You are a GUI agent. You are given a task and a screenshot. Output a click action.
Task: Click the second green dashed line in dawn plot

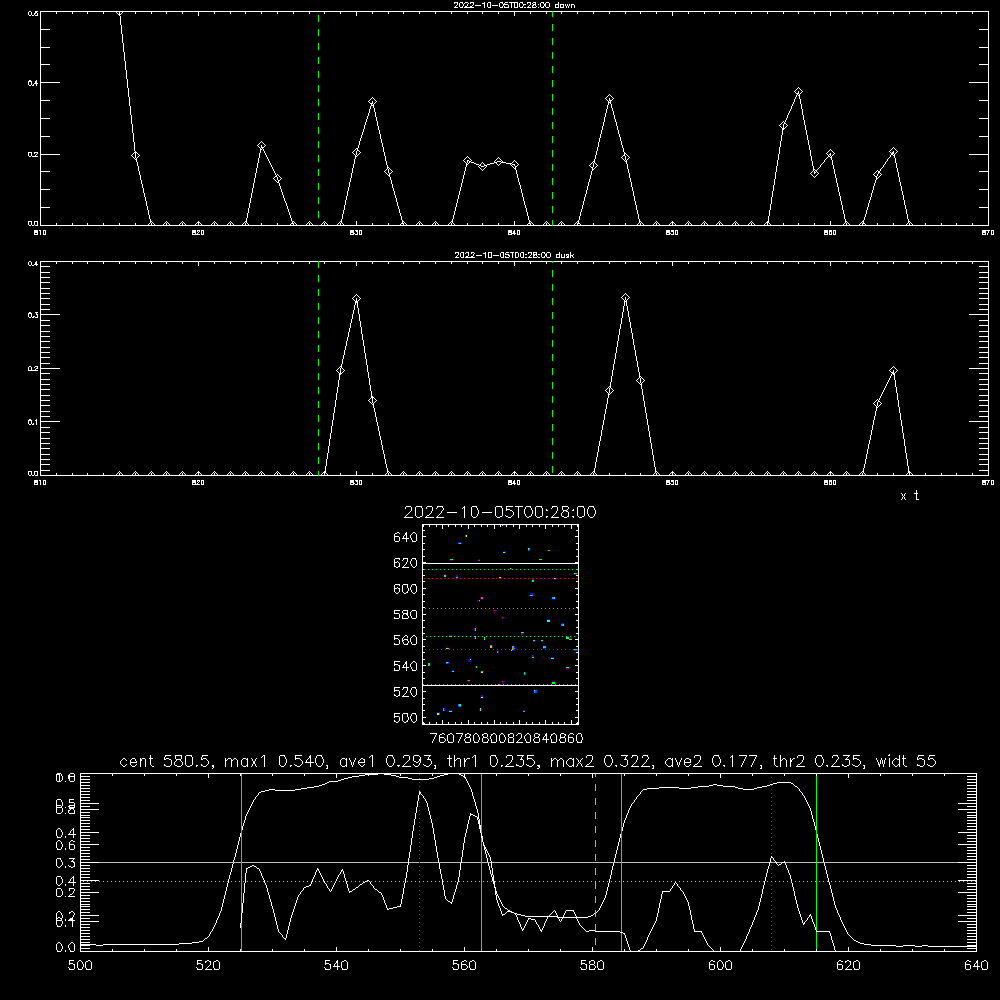[x=552, y=118]
